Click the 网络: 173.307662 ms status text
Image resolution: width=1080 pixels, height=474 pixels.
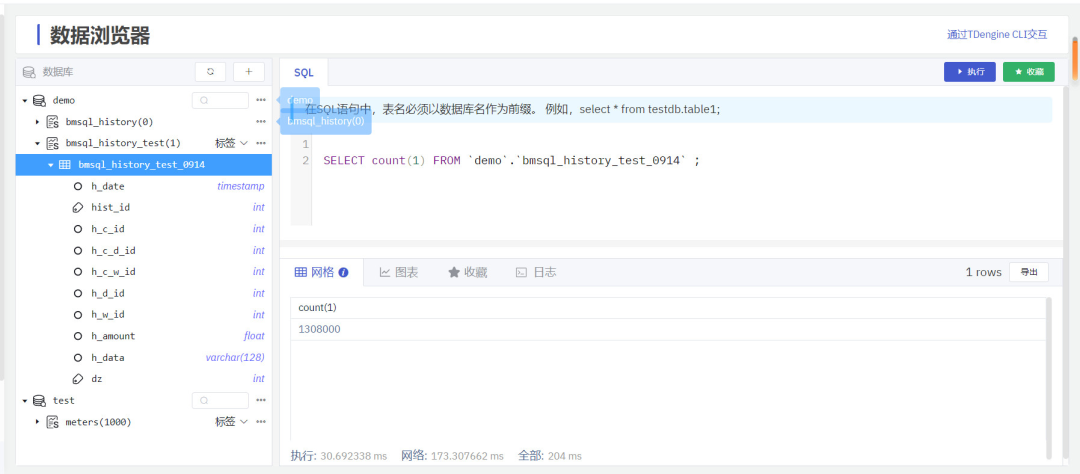point(453,456)
